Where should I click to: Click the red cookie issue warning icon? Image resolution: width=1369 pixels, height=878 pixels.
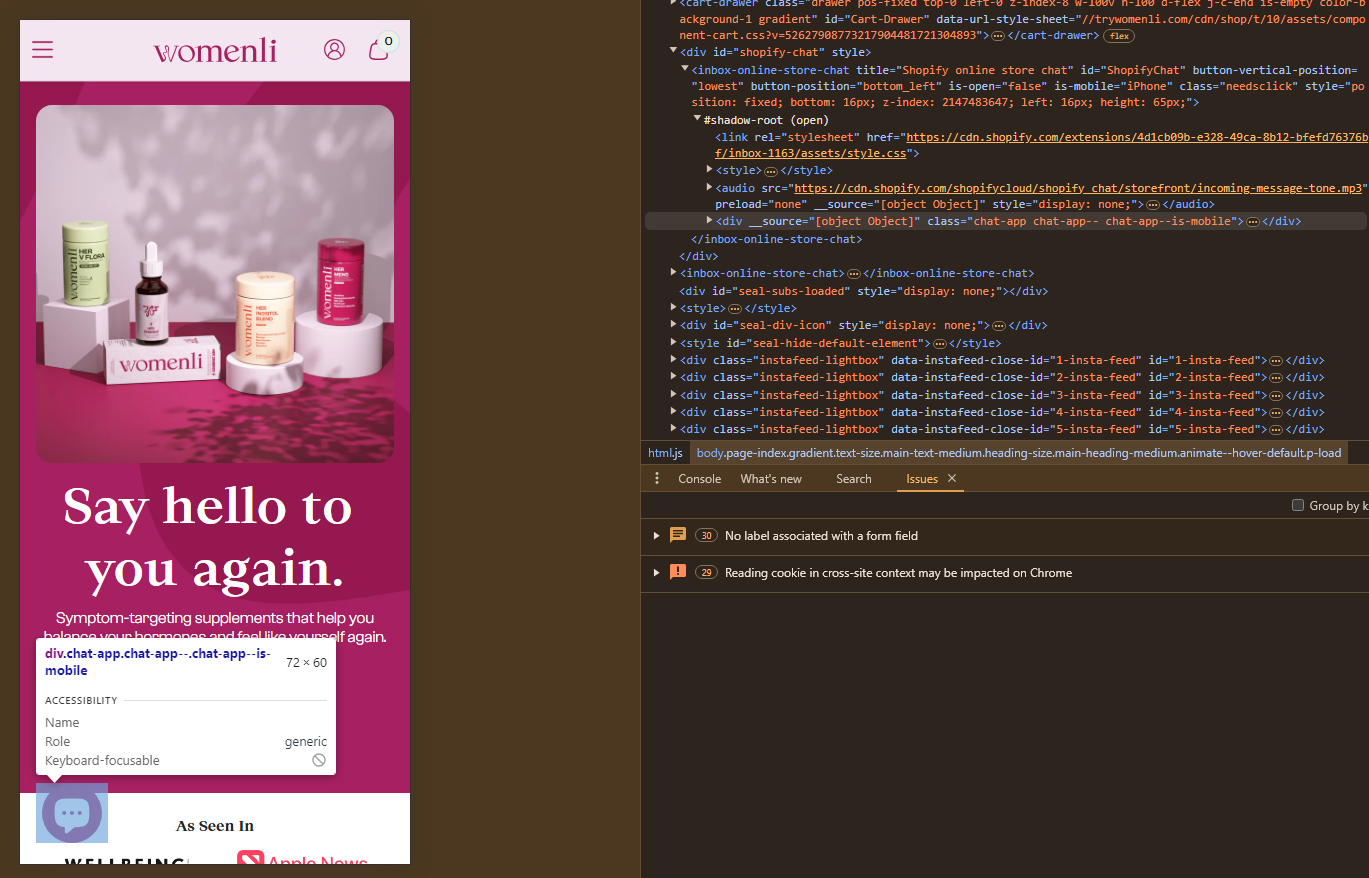click(678, 572)
